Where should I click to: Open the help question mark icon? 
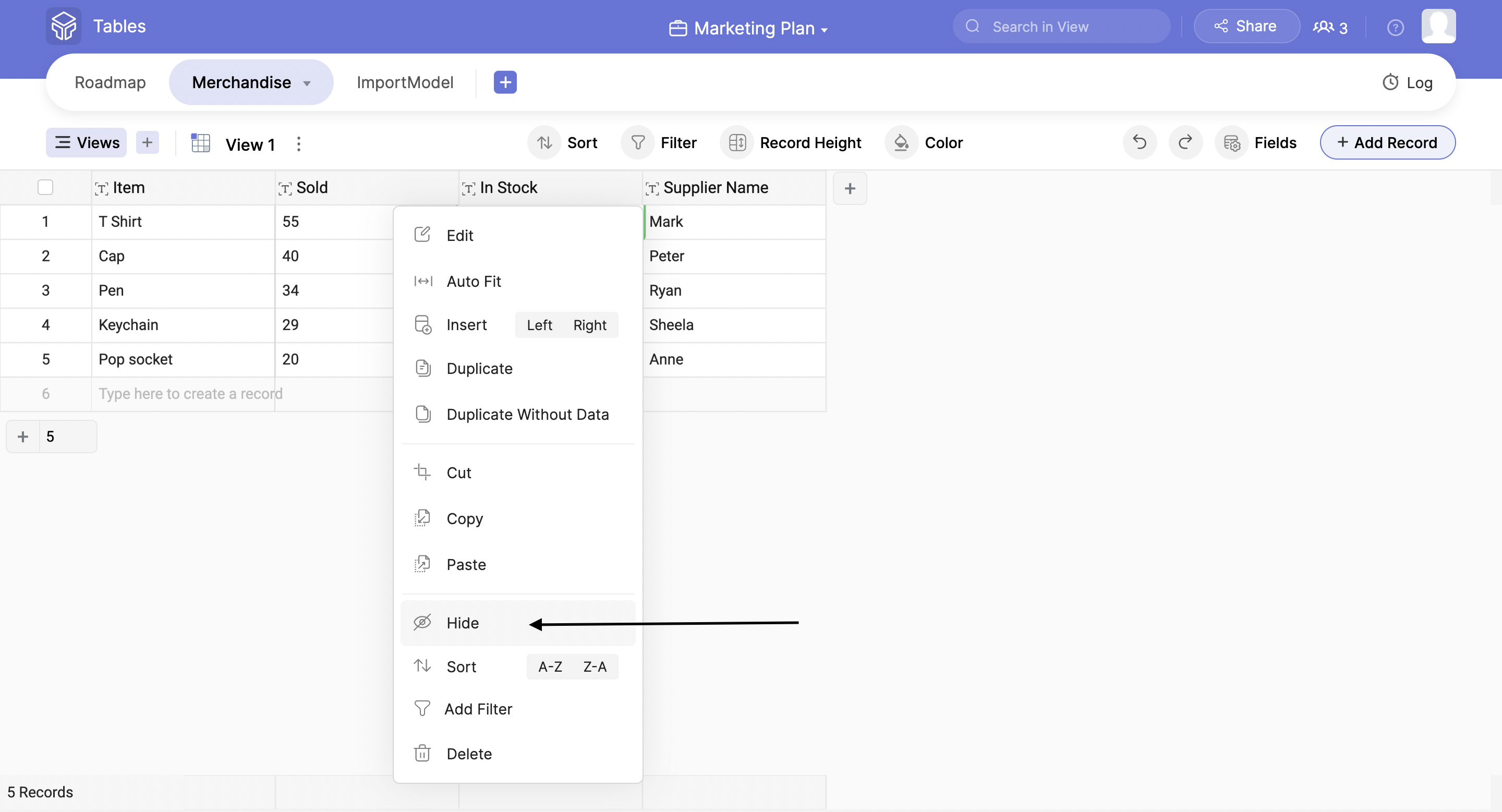[1395, 28]
